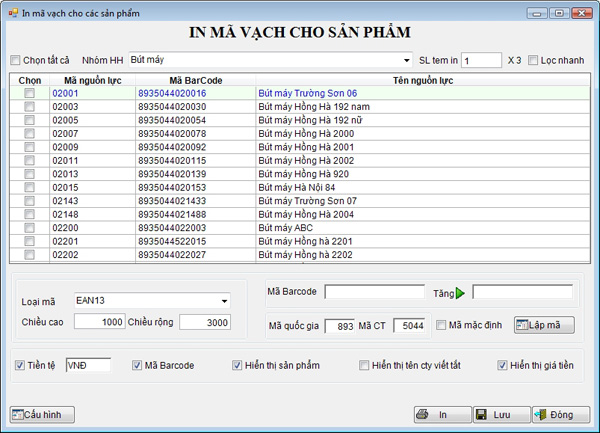Sort by the Mã BarCode column header
Image resolution: width=600 pixels, height=433 pixels.
tap(195, 80)
